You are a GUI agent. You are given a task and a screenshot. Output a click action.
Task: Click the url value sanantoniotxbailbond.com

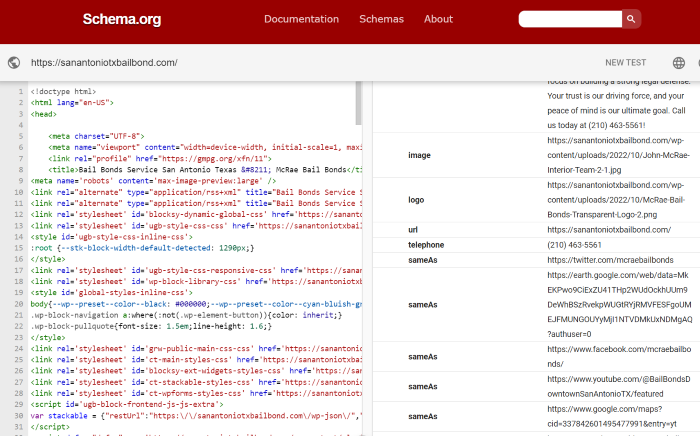click(x=609, y=230)
